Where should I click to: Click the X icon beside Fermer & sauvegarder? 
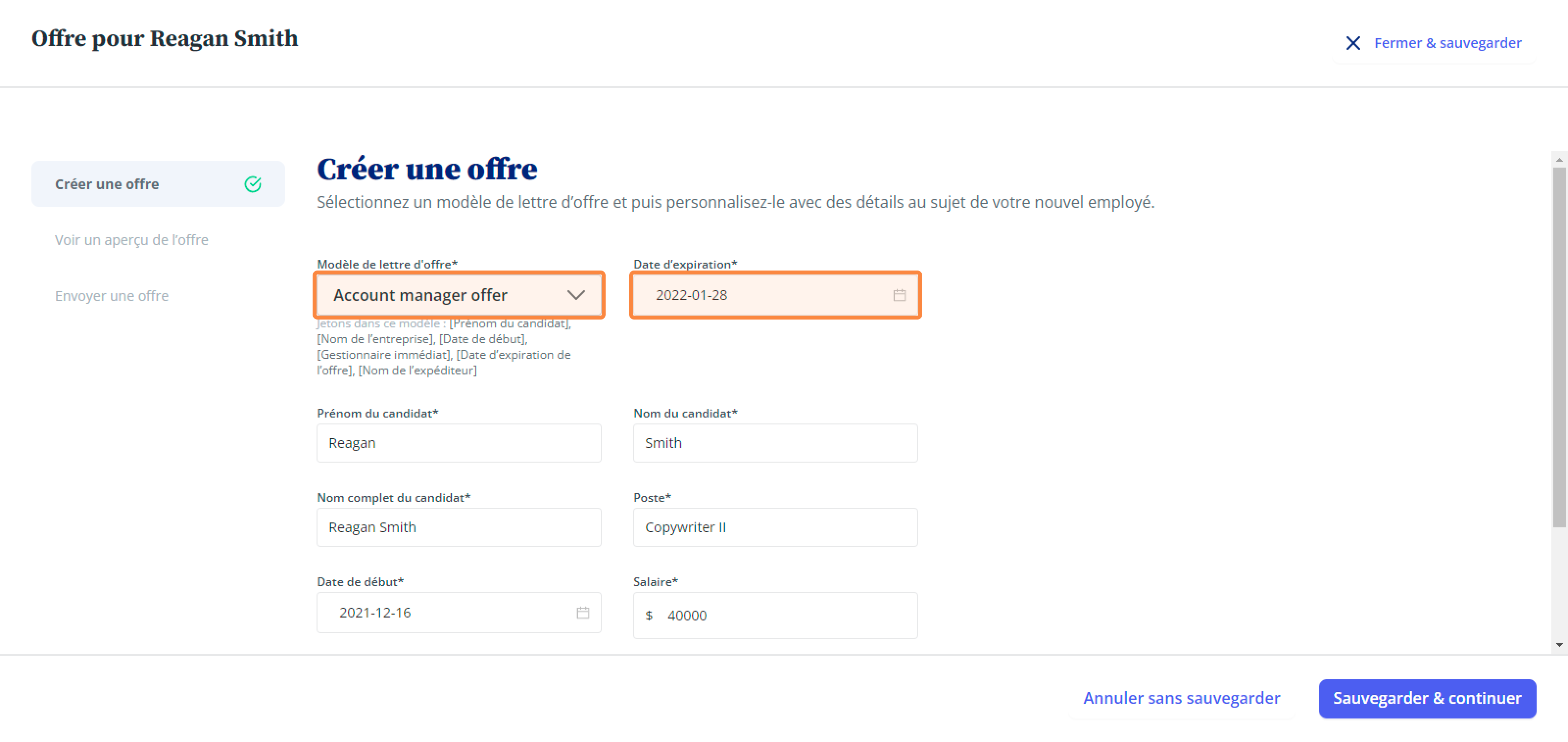click(x=1352, y=43)
